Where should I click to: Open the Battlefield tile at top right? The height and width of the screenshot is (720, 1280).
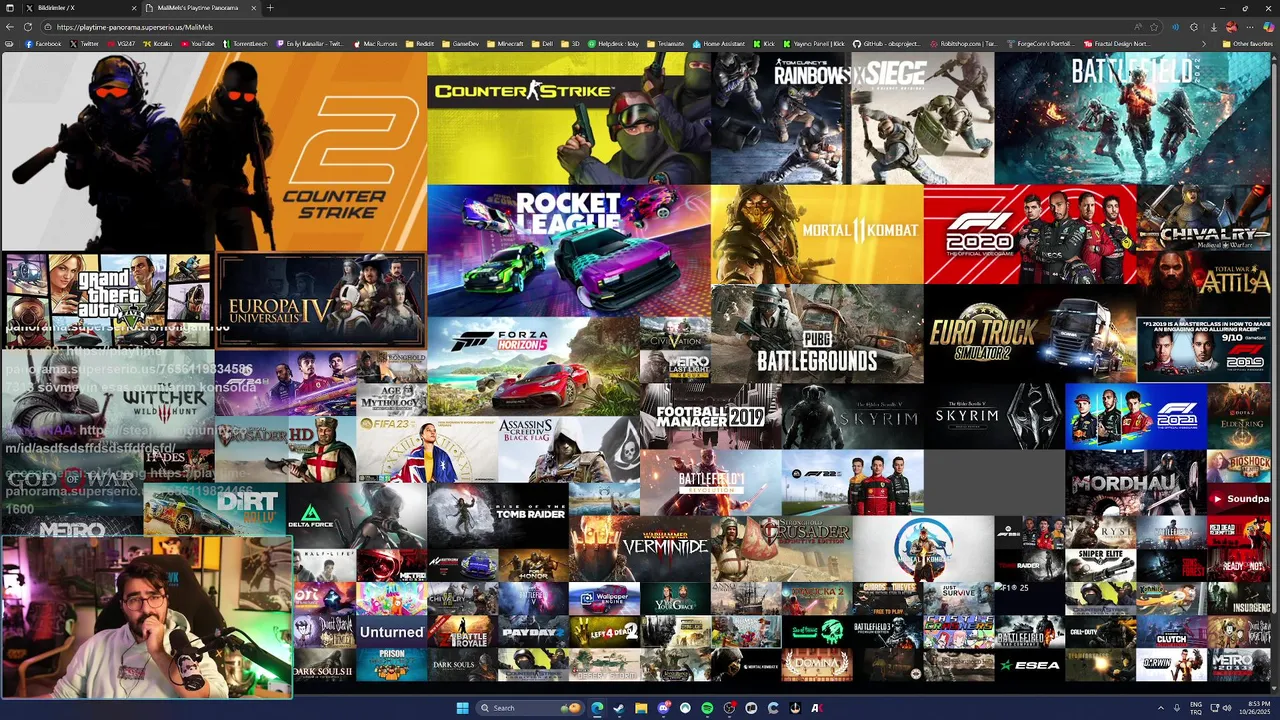[x=1135, y=118]
